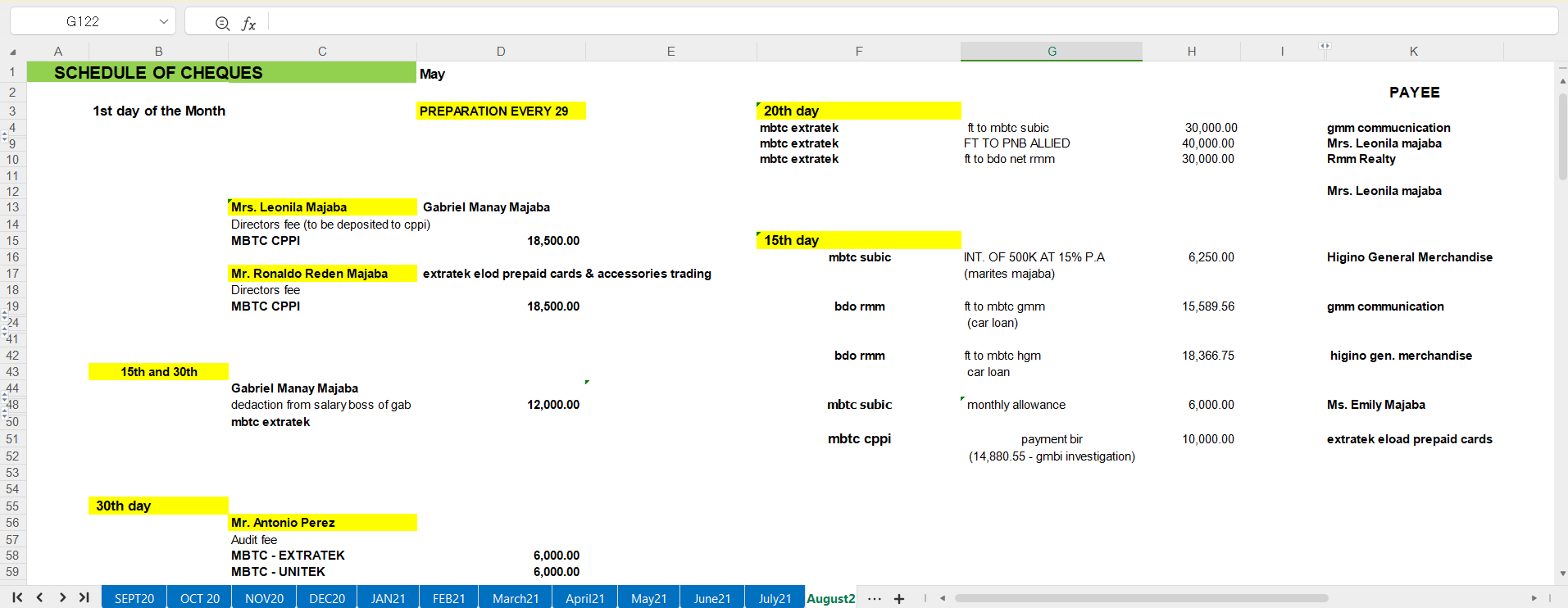The image size is (1568, 608).
Task: Click the Select All corner triangle
Action: point(12,52)
